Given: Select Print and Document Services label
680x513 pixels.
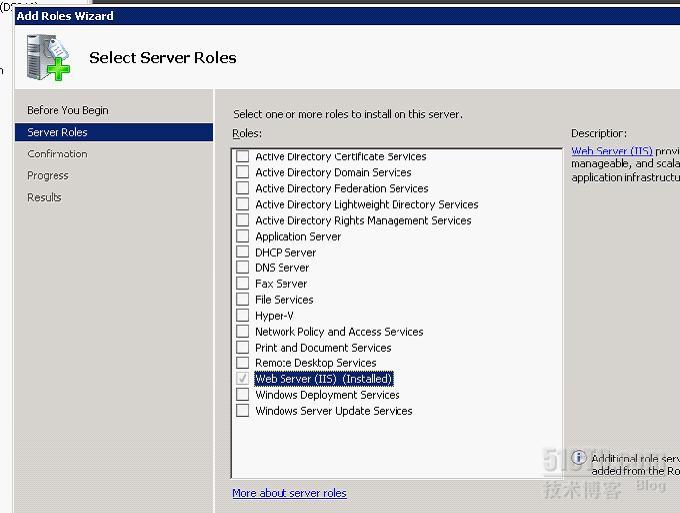Looking at the screenshot, I should [x=323, y=347].
